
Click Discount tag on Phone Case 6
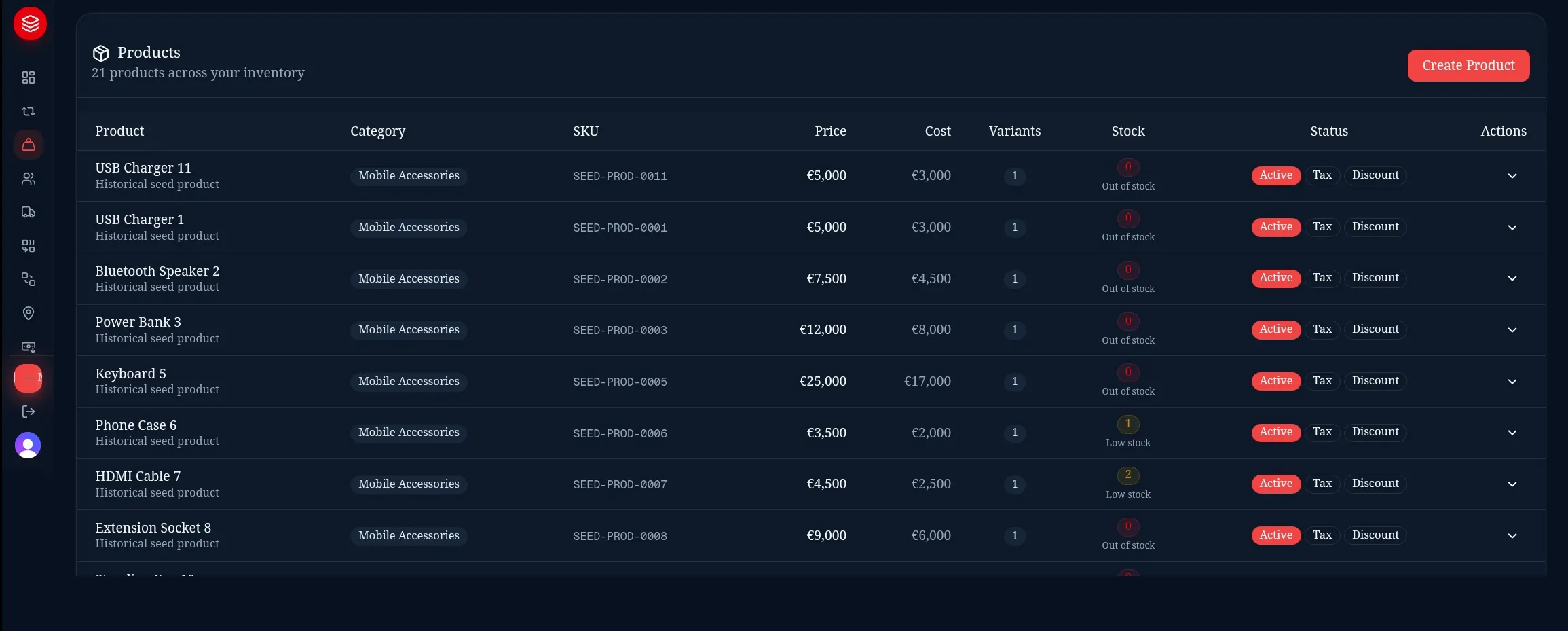[x=1375, y=432]
